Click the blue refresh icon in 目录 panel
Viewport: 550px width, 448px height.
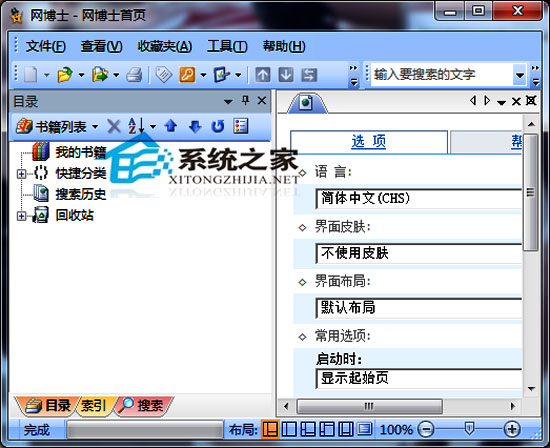click(x=218, y=126)
